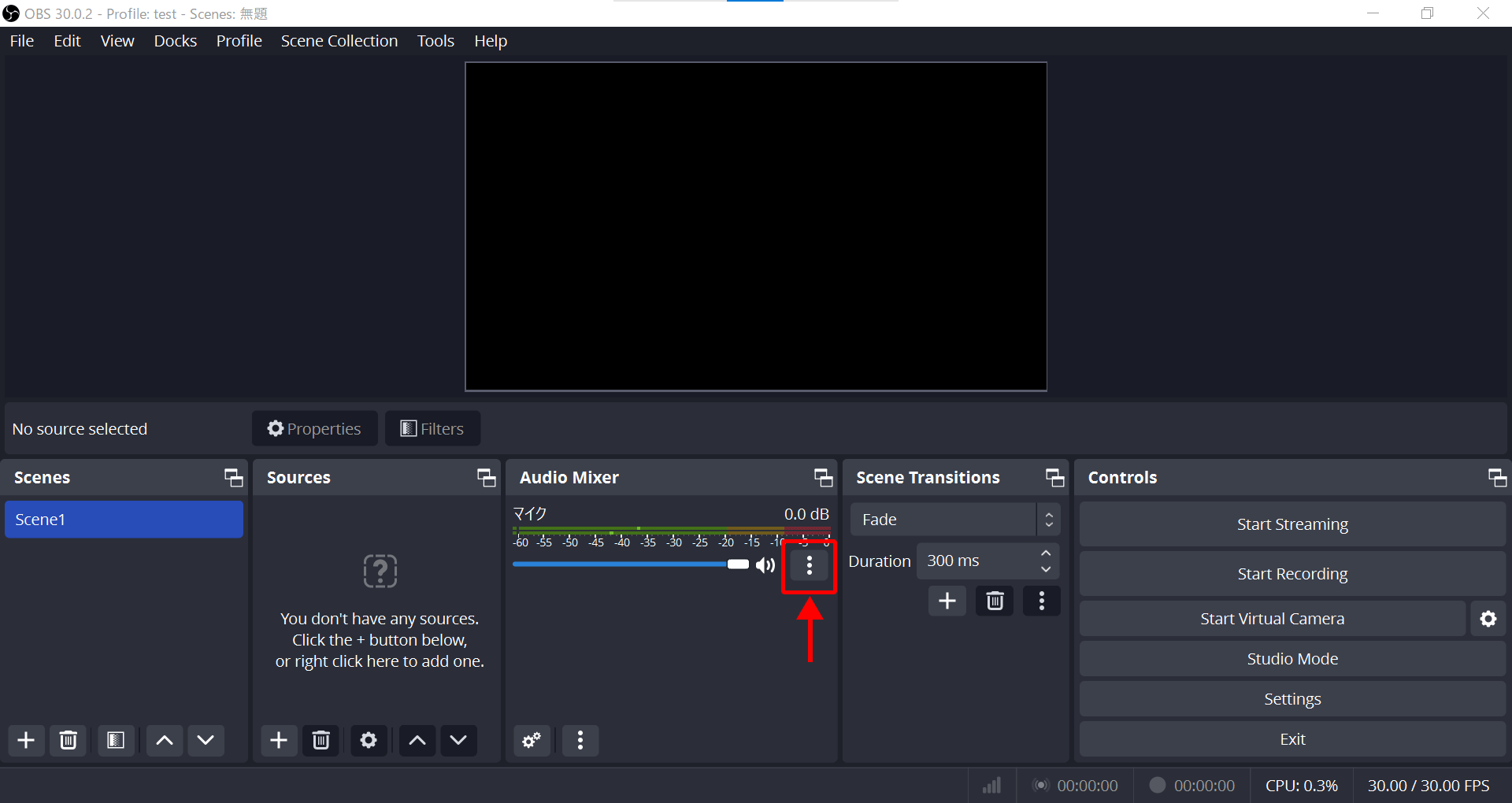1512x803 pixels.
Task: Add a new source with the plus icon
Action: [x=278, y=740]
